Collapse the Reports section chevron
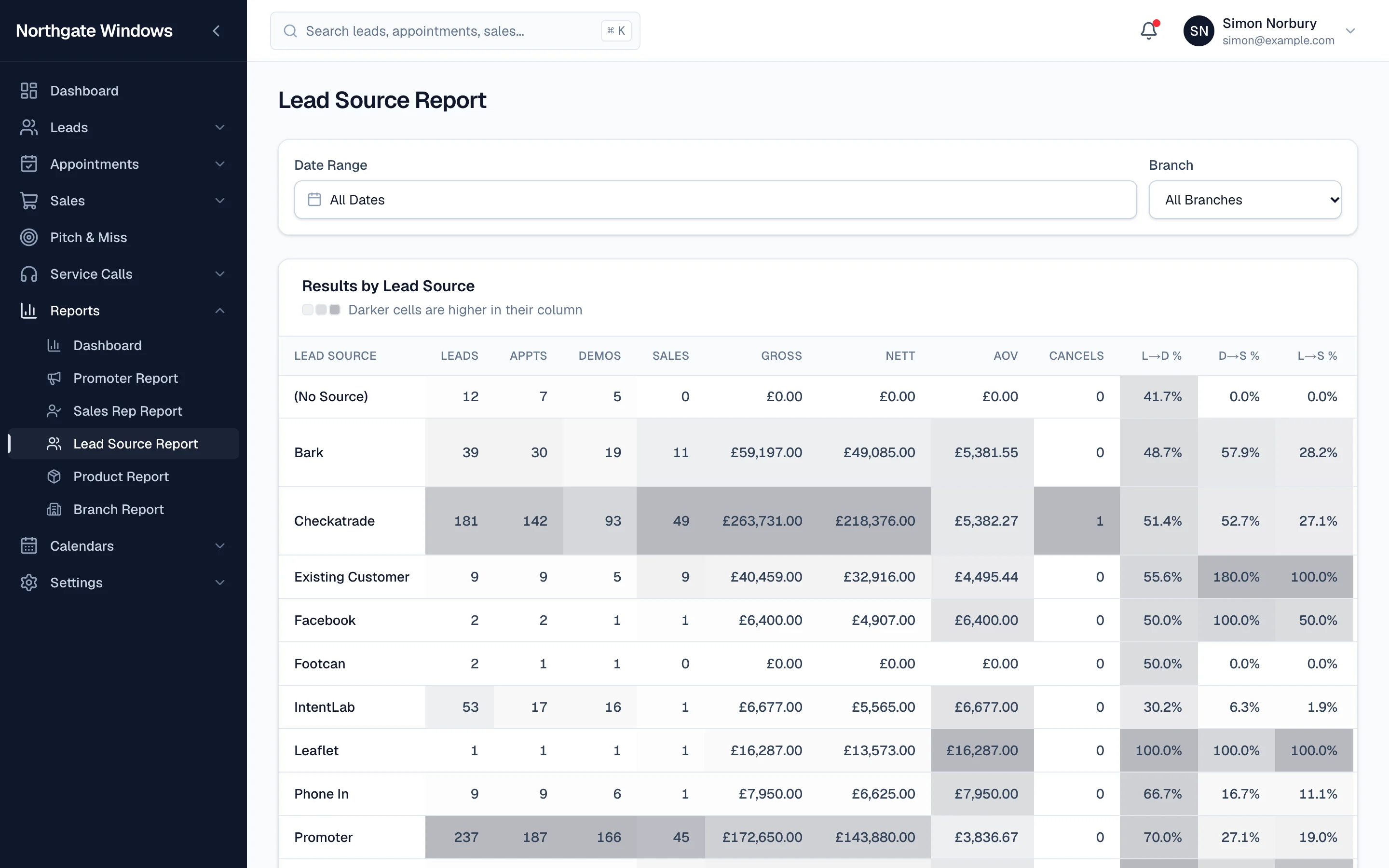The width and height of the screenshot is (1389, 868). point(220,311)
